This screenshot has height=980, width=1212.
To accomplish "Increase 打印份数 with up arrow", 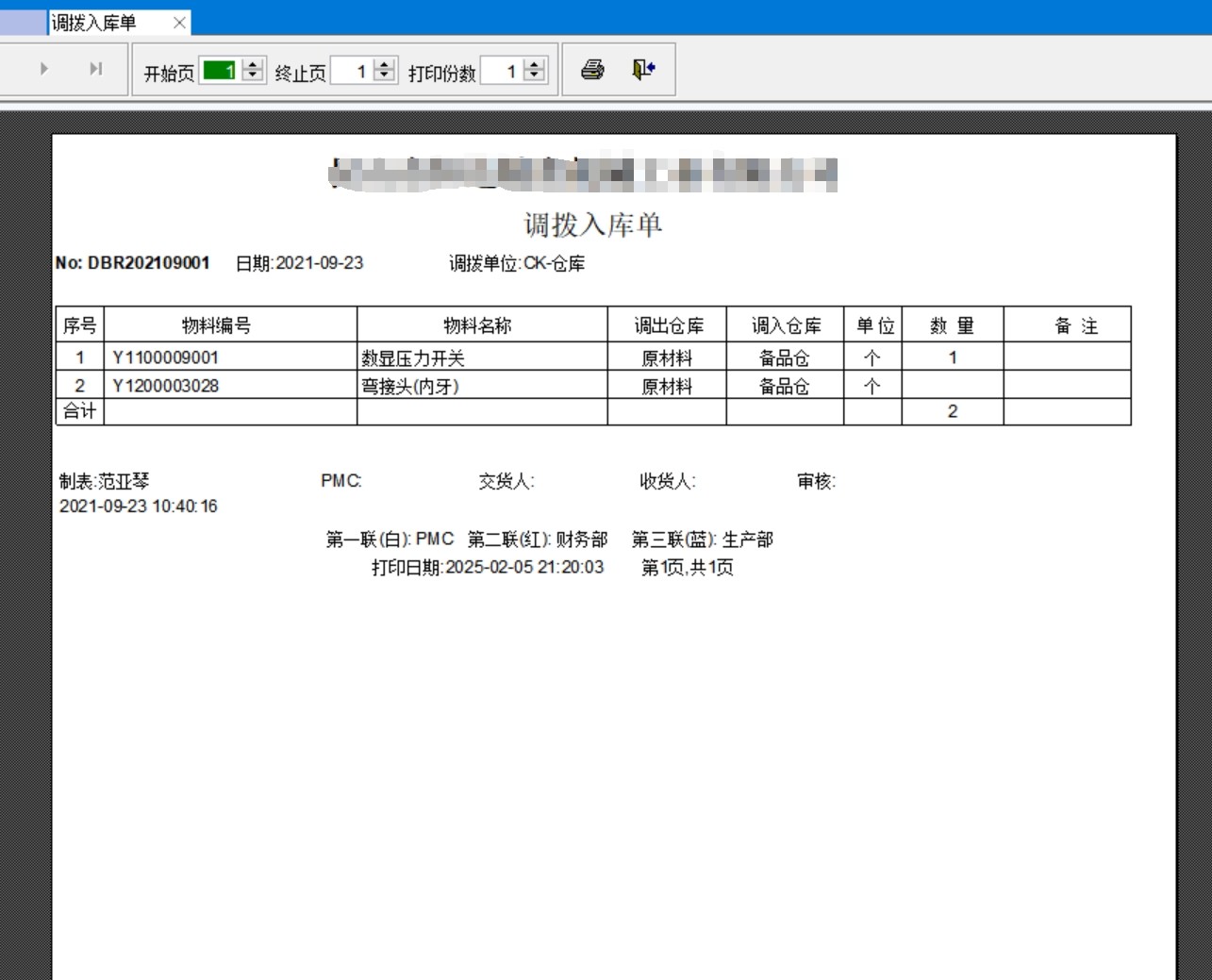I will [x=535, y=65].
